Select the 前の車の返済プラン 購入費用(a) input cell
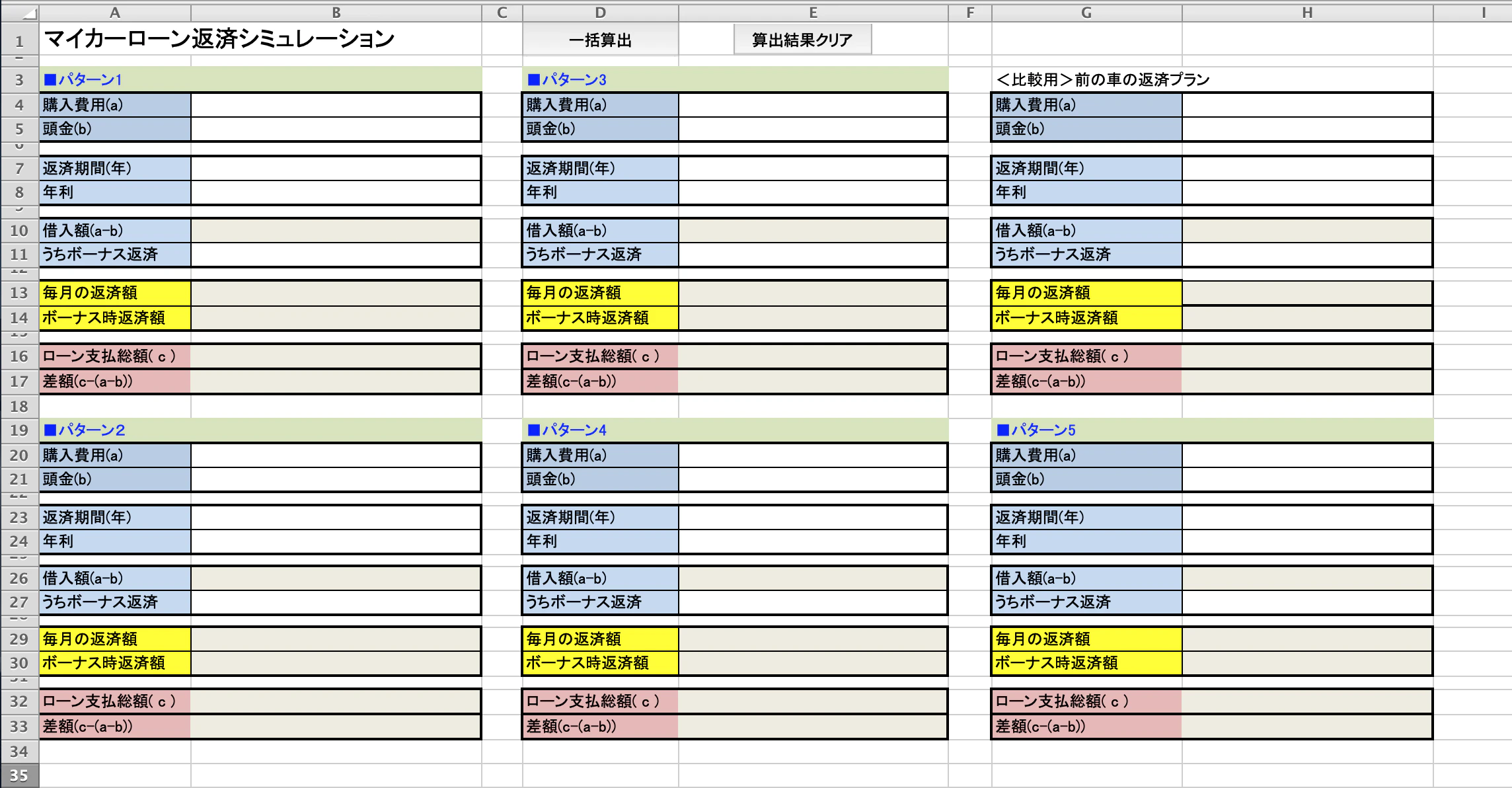The width and height of the screenshot is (1512, 788). pyautogui.click(x=1307, y=105)
